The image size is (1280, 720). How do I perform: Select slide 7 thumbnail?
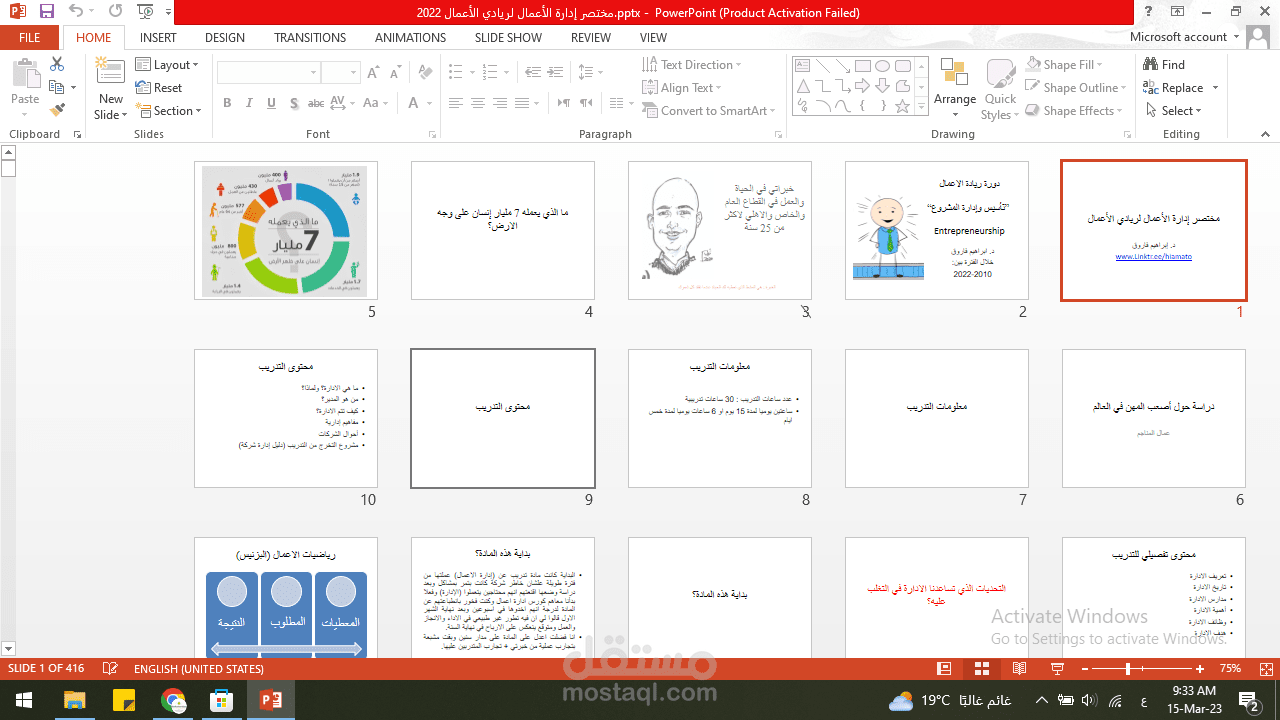click(936, 418)
